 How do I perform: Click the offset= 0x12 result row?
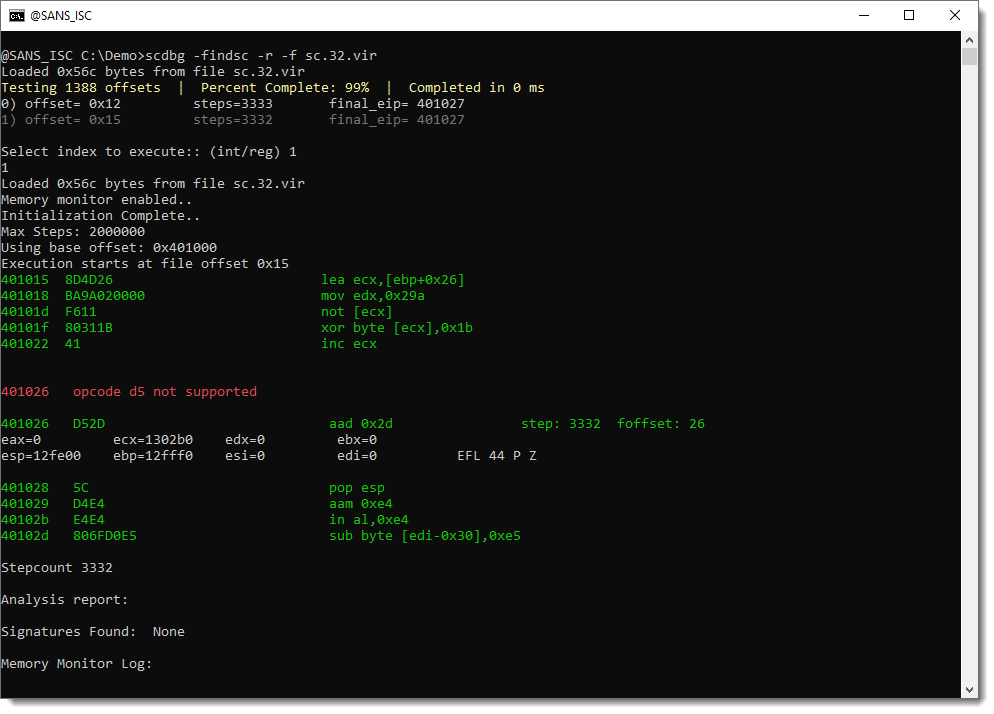[x=232, y=104]
